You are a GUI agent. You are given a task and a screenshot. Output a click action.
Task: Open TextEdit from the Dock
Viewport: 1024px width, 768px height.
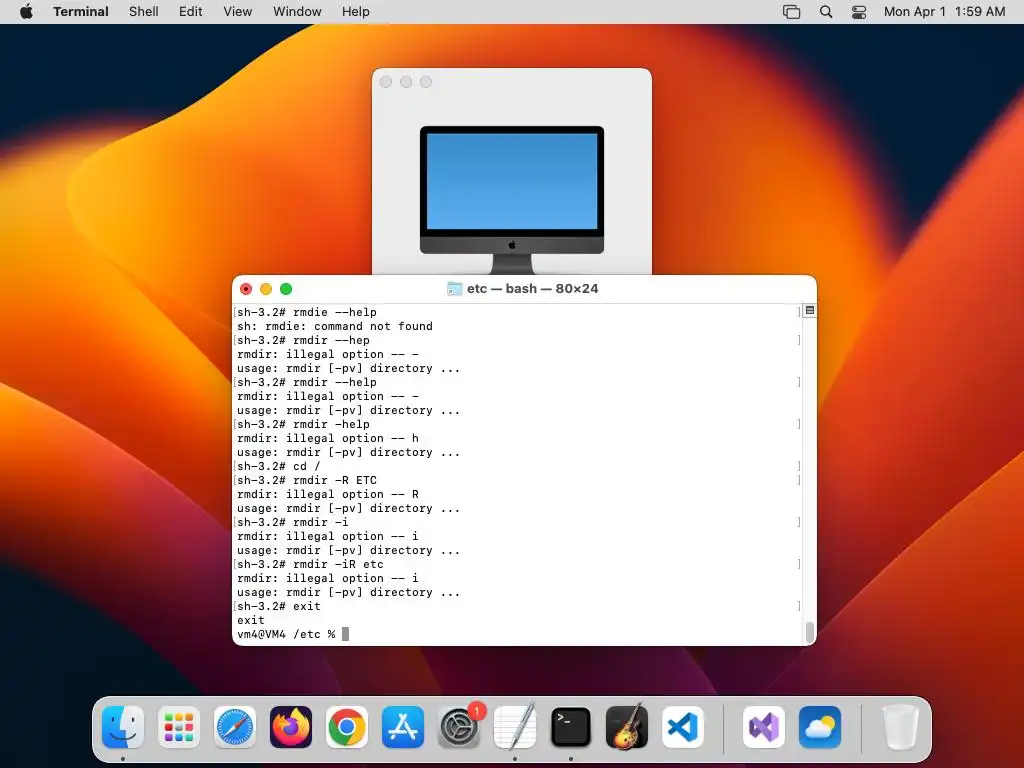point(515,727)
